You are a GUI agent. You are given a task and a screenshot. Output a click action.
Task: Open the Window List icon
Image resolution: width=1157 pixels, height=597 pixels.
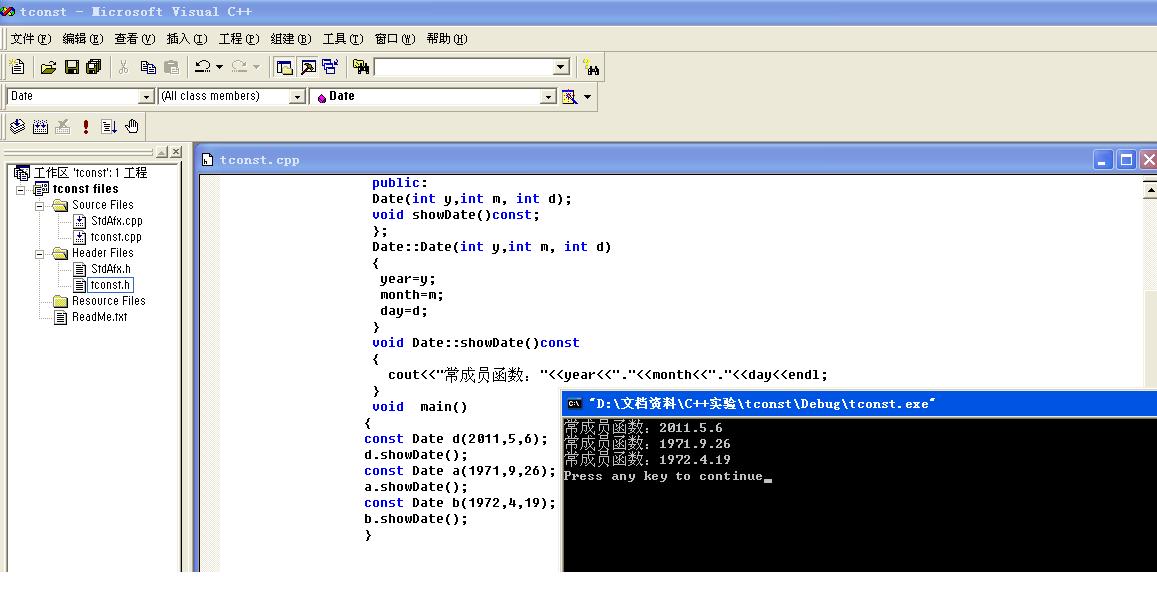pos(330,67)
